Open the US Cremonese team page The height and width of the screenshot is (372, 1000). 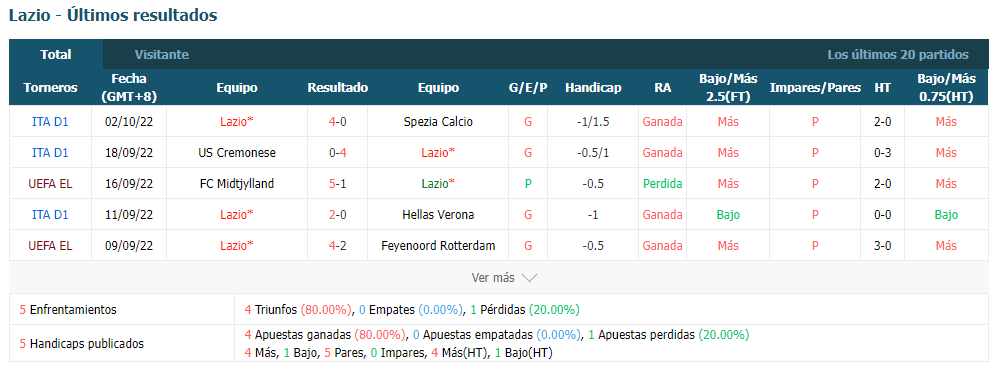click(x=237, y=153)
